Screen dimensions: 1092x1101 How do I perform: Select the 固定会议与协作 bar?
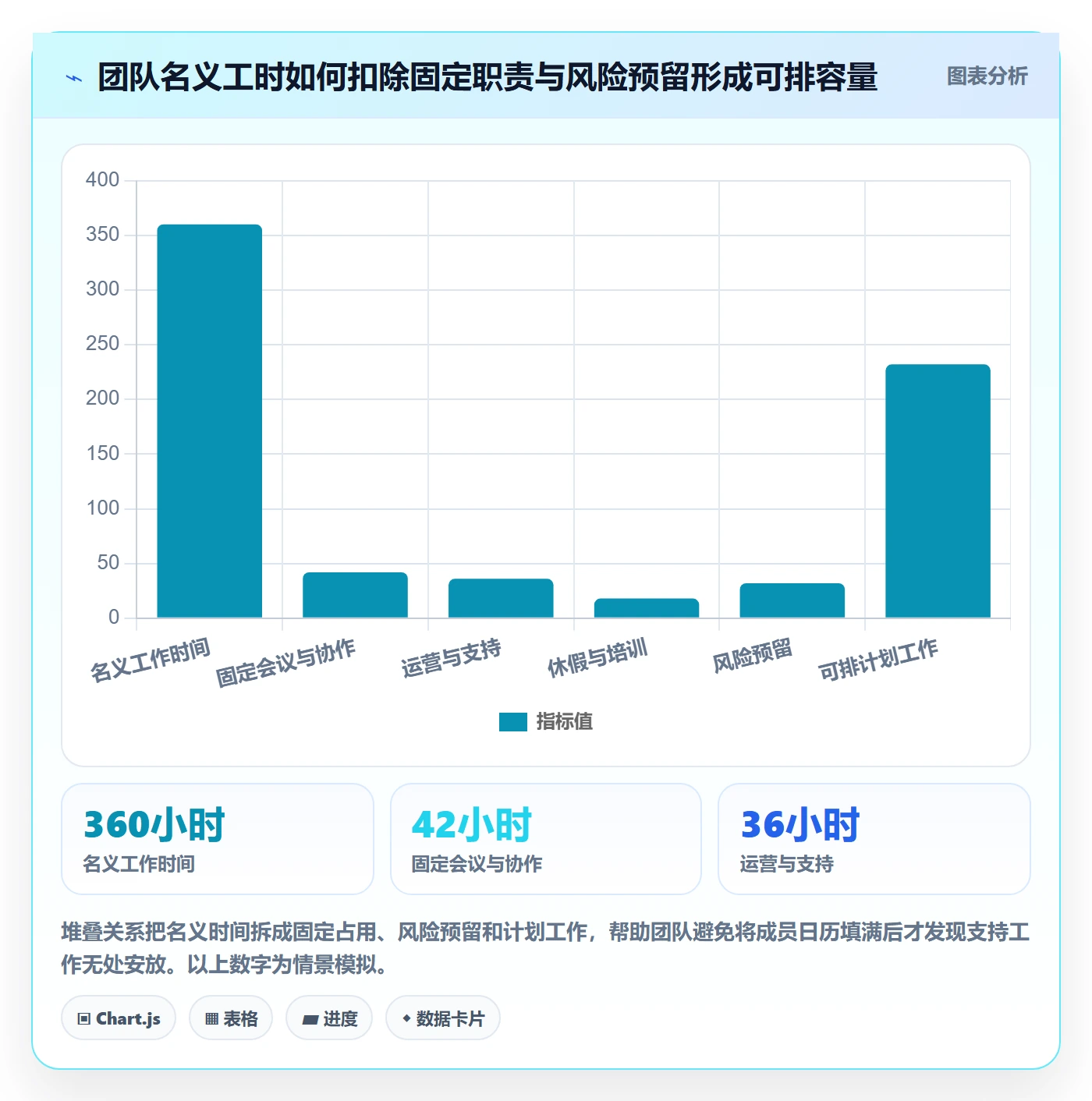[355, 595]
